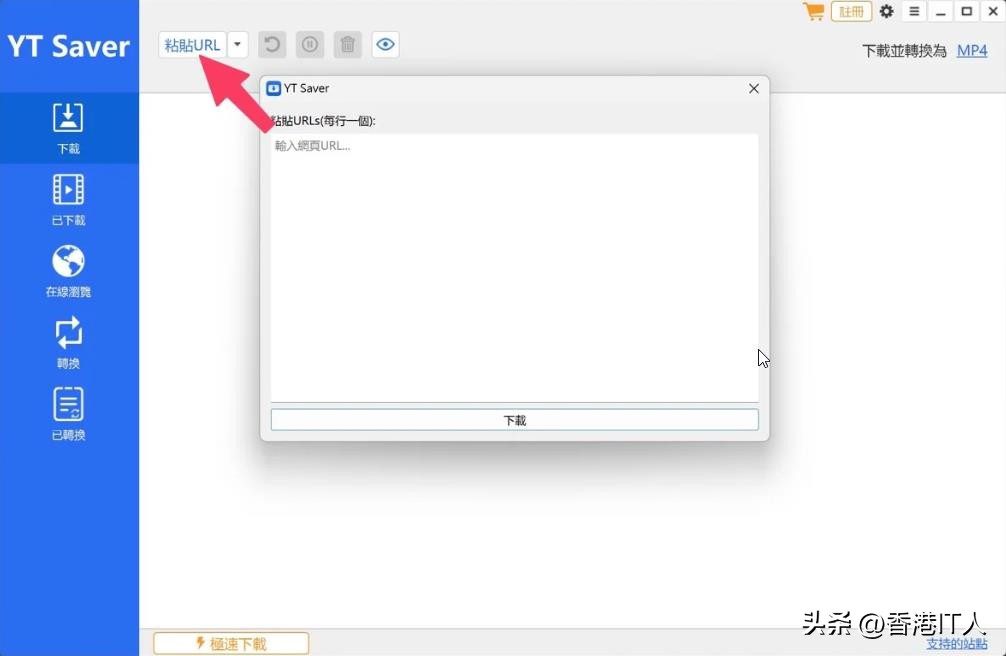Click the resume/retry circular arrow icon
The height and width of the screenshot is (656, 1006).
272,45
